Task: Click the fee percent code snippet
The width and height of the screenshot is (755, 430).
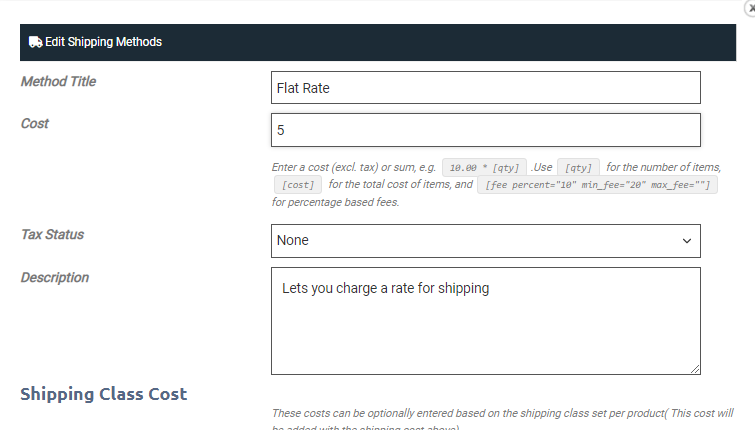Action: coord(597,185)
